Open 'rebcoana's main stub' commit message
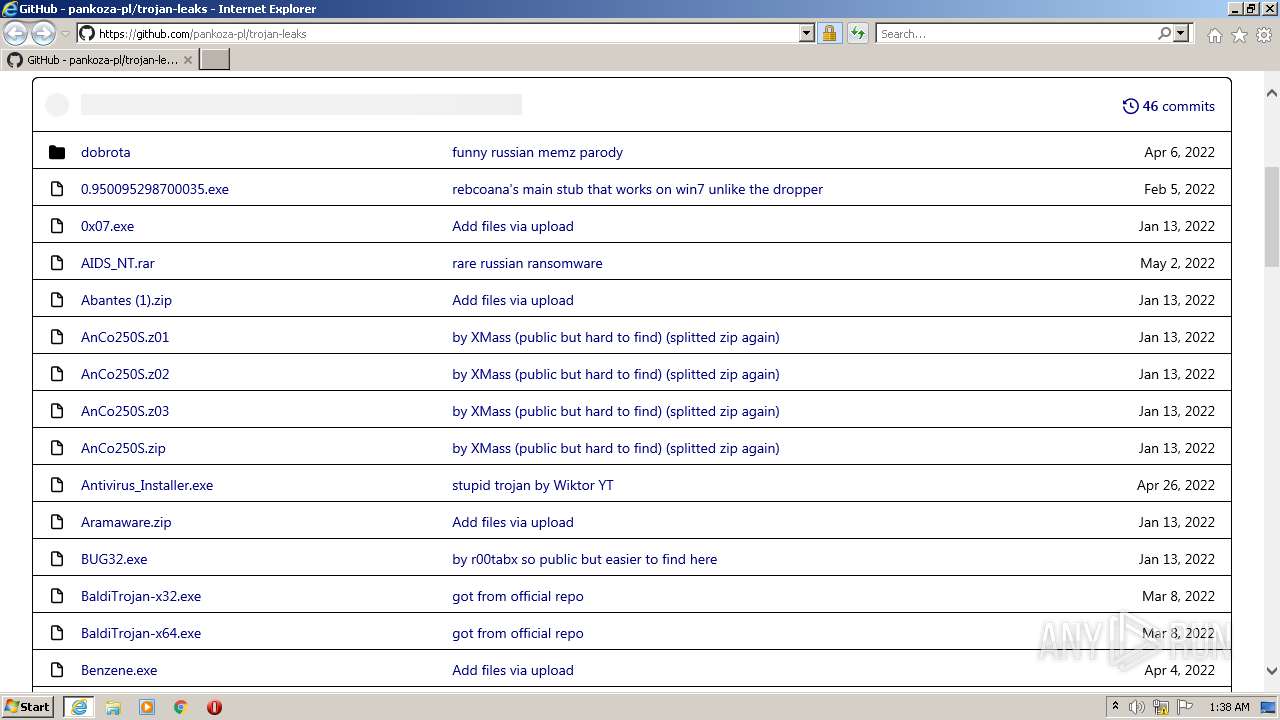The image size is (1280, 720). click(637, 189)
